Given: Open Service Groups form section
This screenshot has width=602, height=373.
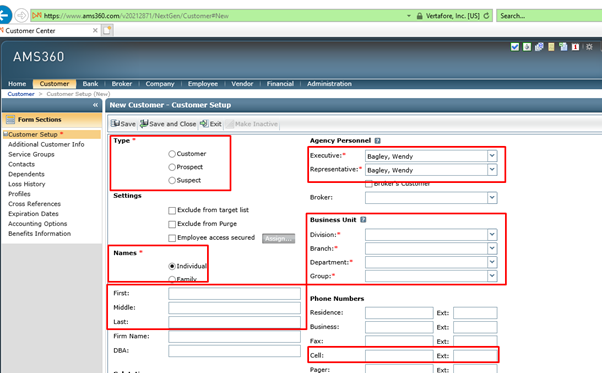Looking at the screenshot, I should pyautogui.click(x=31, y=154).
